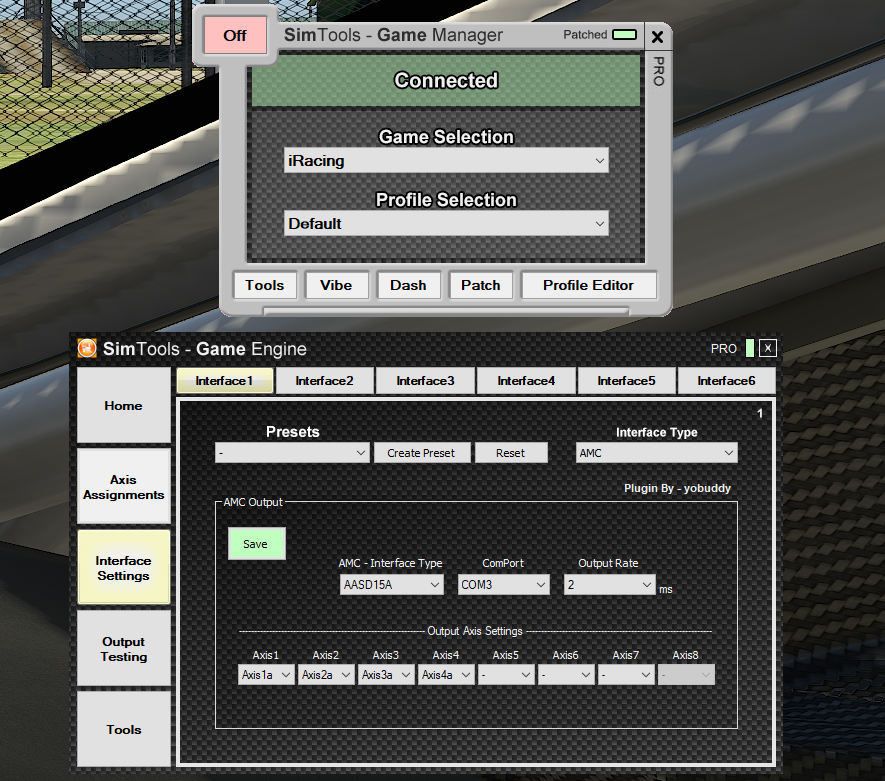Viewport: 885px width, 781px height.
Task: Open the Axis4 dropdown showing Axis4a
Action: (446, 674)
